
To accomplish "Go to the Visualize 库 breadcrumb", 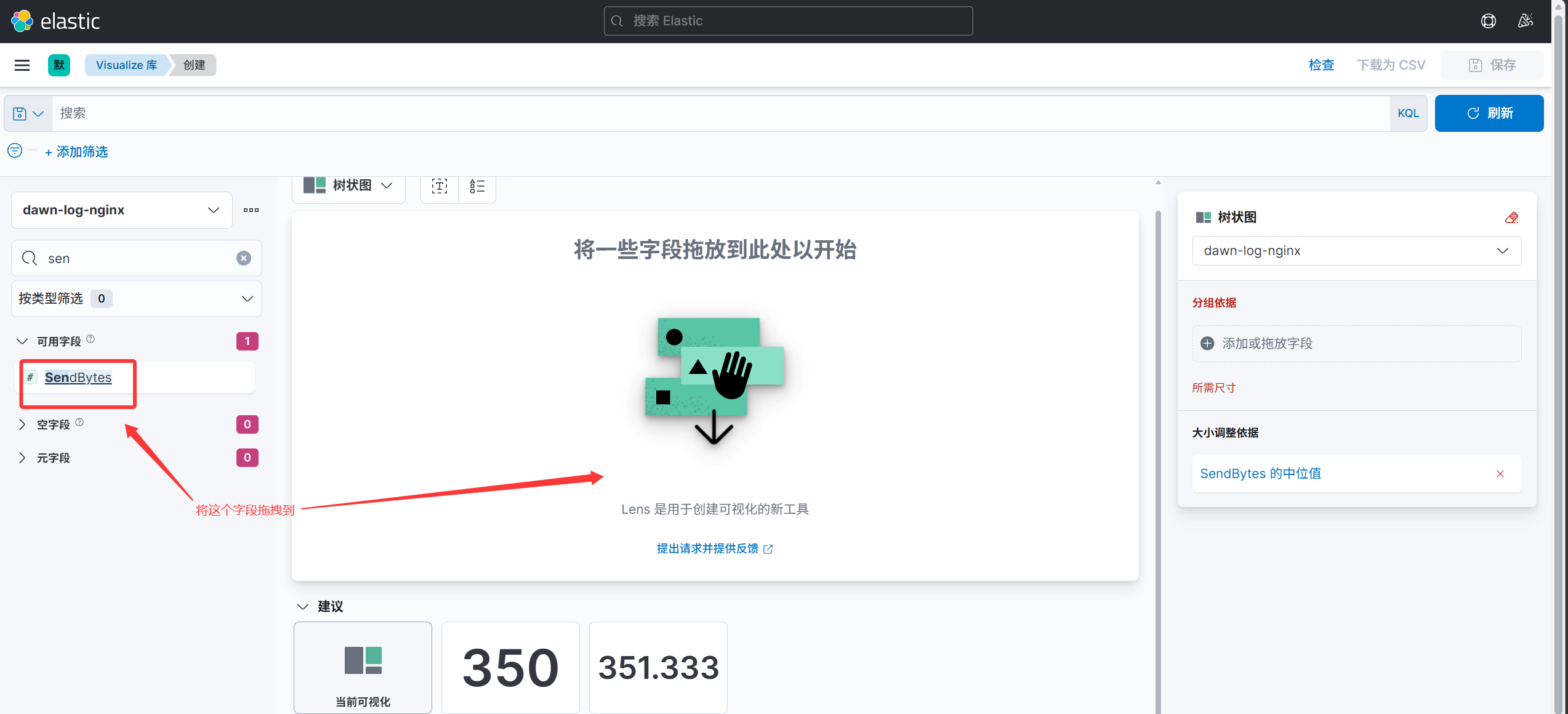I will click(x=126, y=65).
